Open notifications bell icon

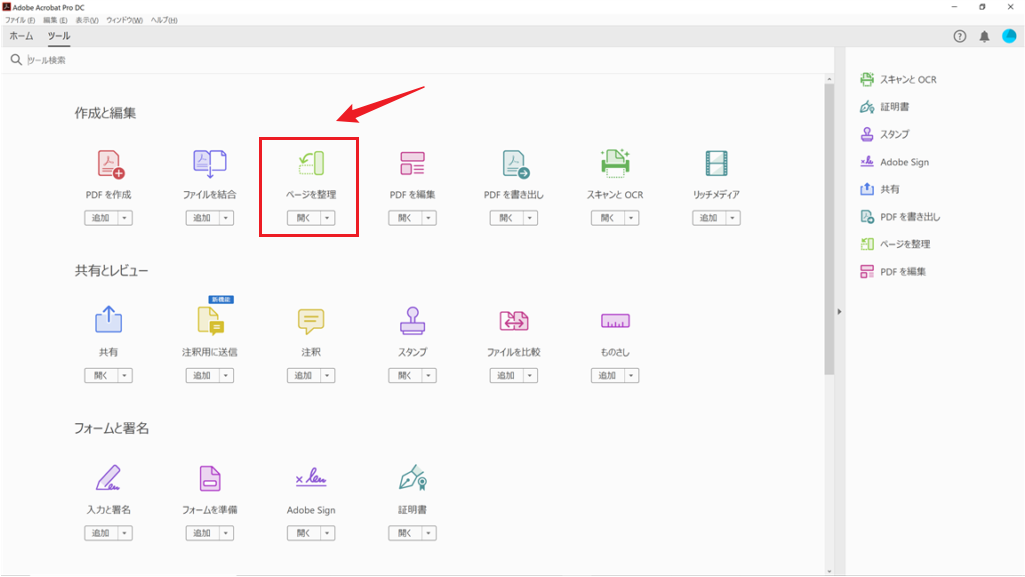click(984, 37)
